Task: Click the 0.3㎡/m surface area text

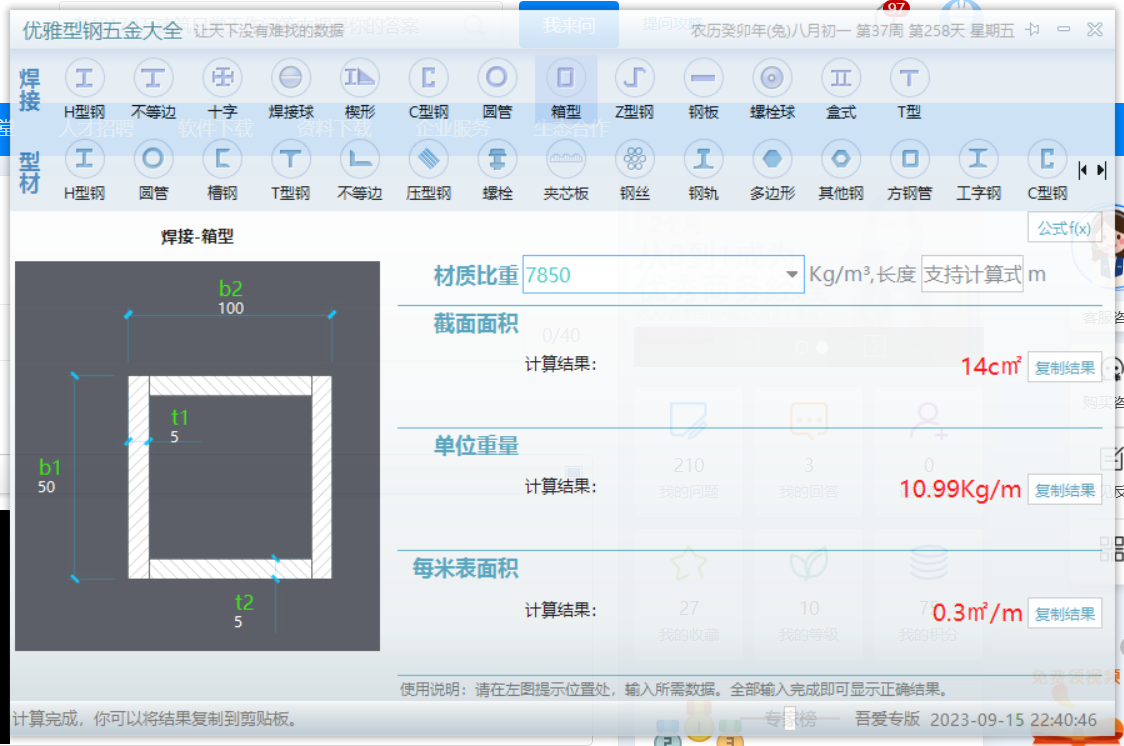Action: (977, 613)
